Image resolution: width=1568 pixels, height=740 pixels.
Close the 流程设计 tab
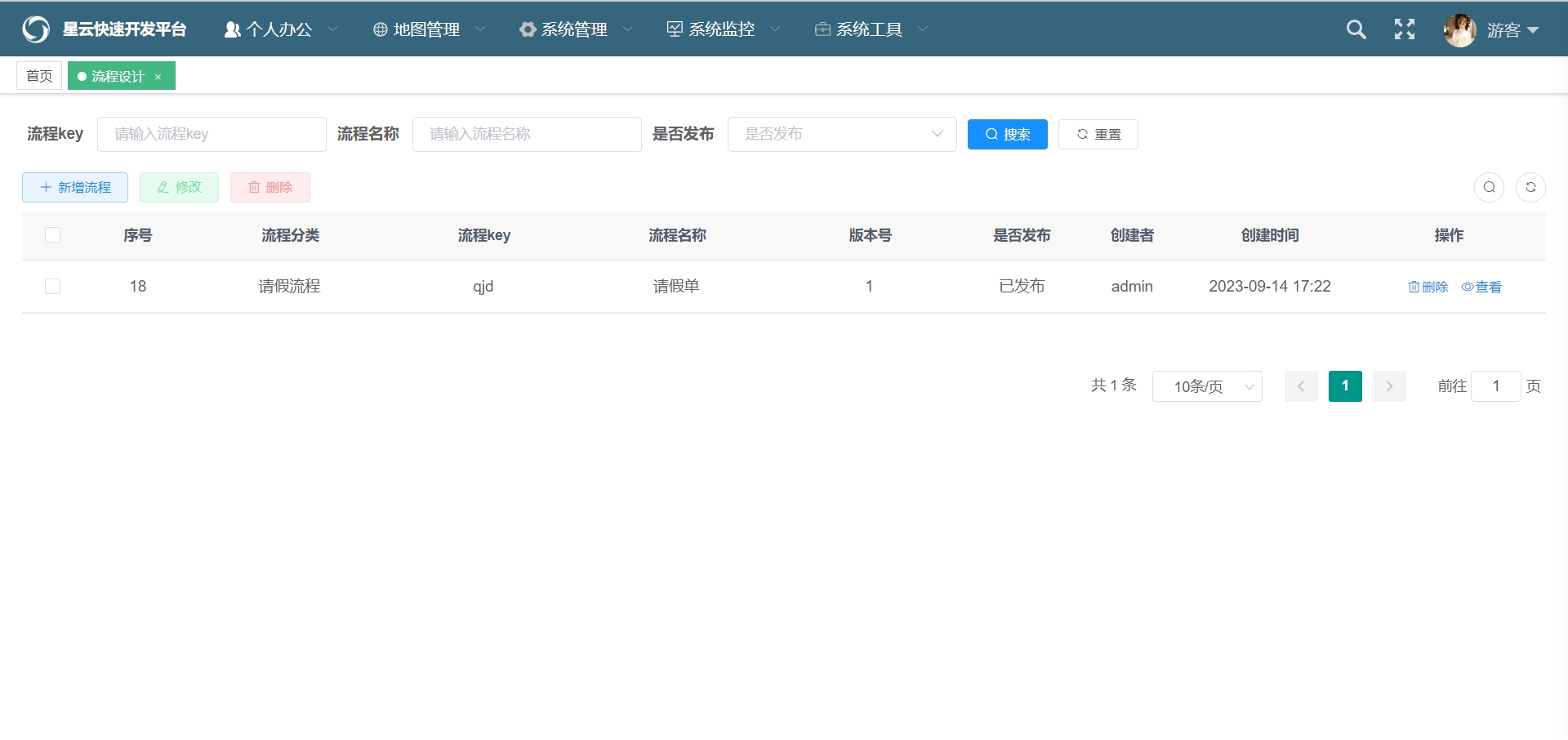coord(158,77)
